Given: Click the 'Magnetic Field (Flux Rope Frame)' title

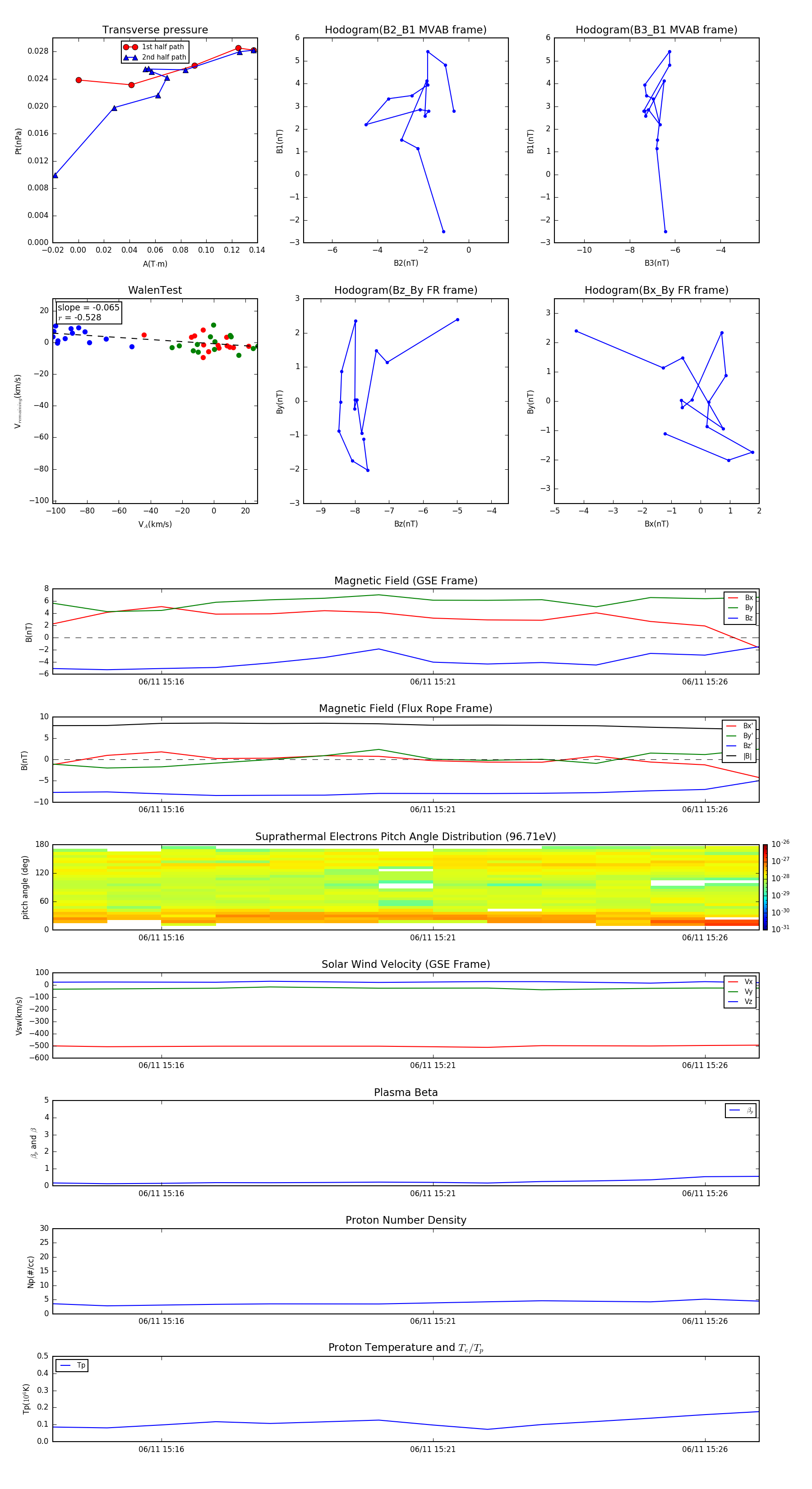Looking at the screenshot, I should click(x=406, y=709).
